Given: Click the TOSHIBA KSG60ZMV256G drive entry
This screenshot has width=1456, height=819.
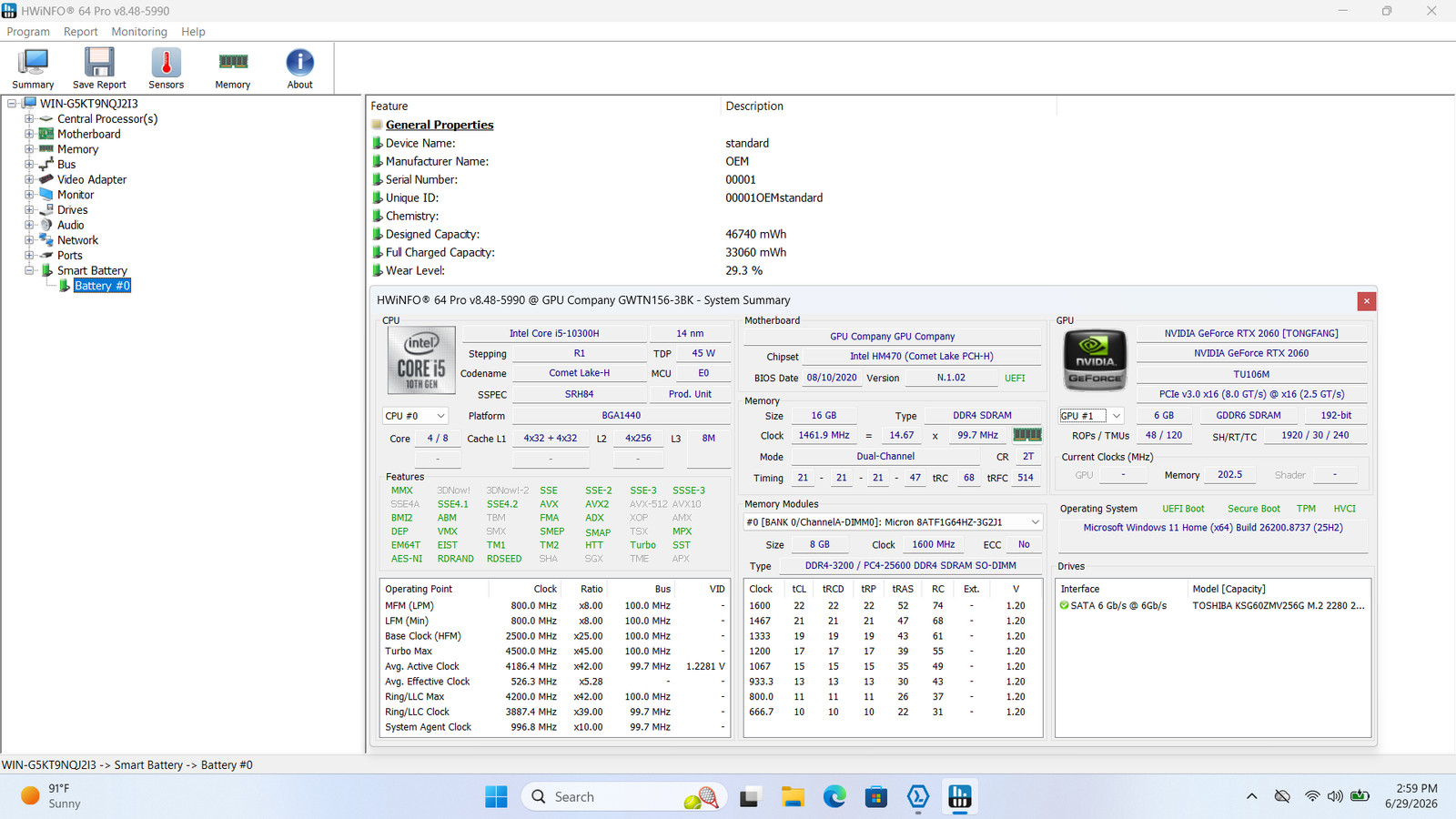Looking at the screenshot, I should click(x=1279, y=606).
